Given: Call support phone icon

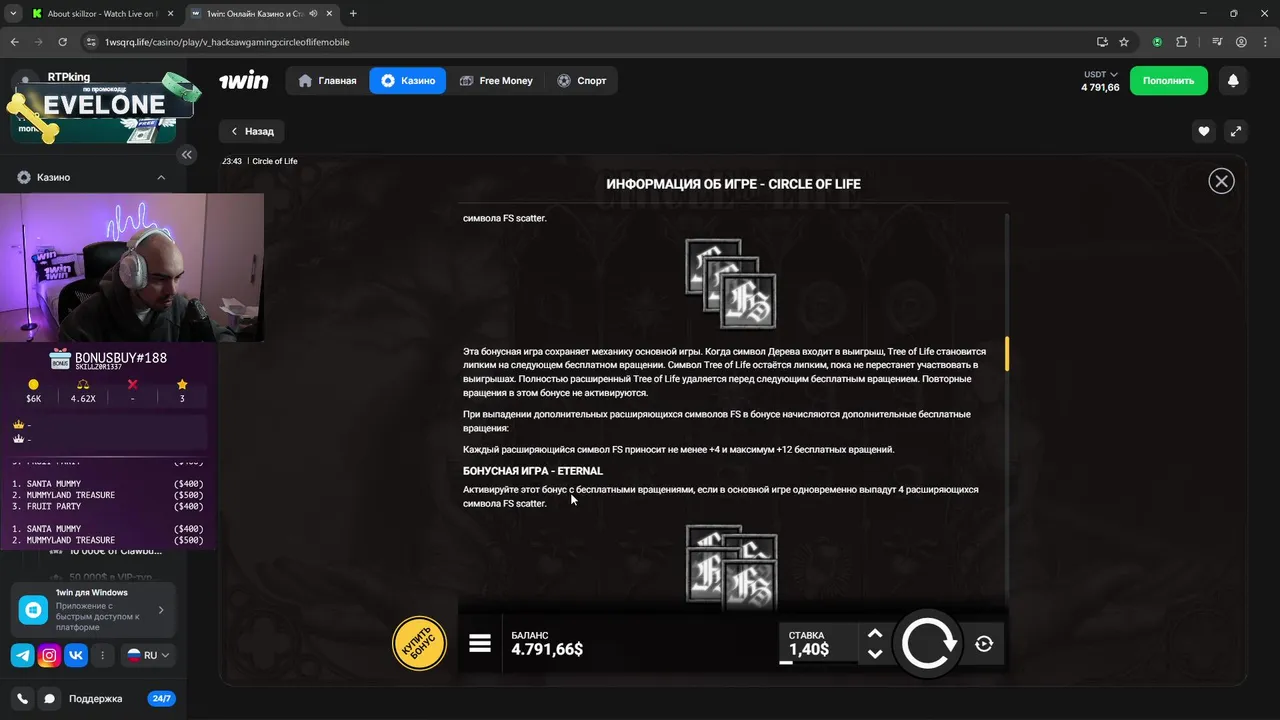Looking at the screenshot, I should [22, 699].
